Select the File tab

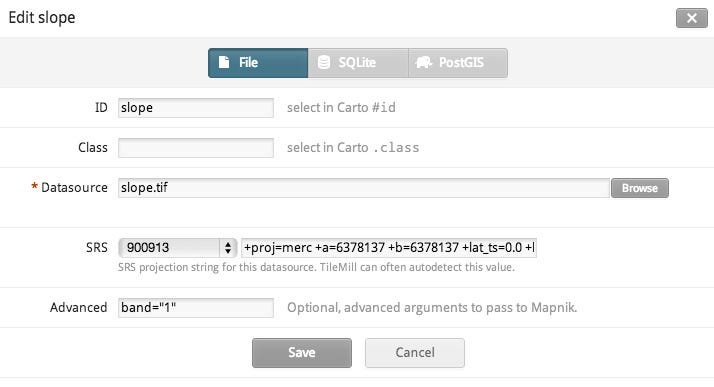click(258, 63)
